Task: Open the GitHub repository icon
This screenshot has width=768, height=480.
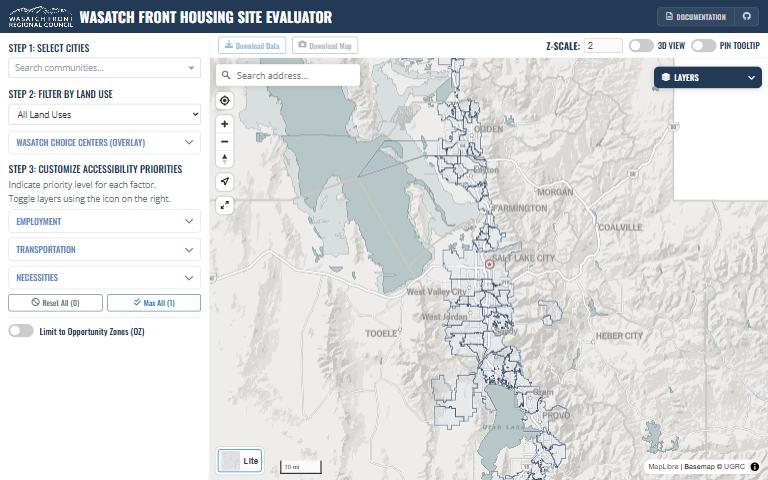Action: tap(746, 17)
